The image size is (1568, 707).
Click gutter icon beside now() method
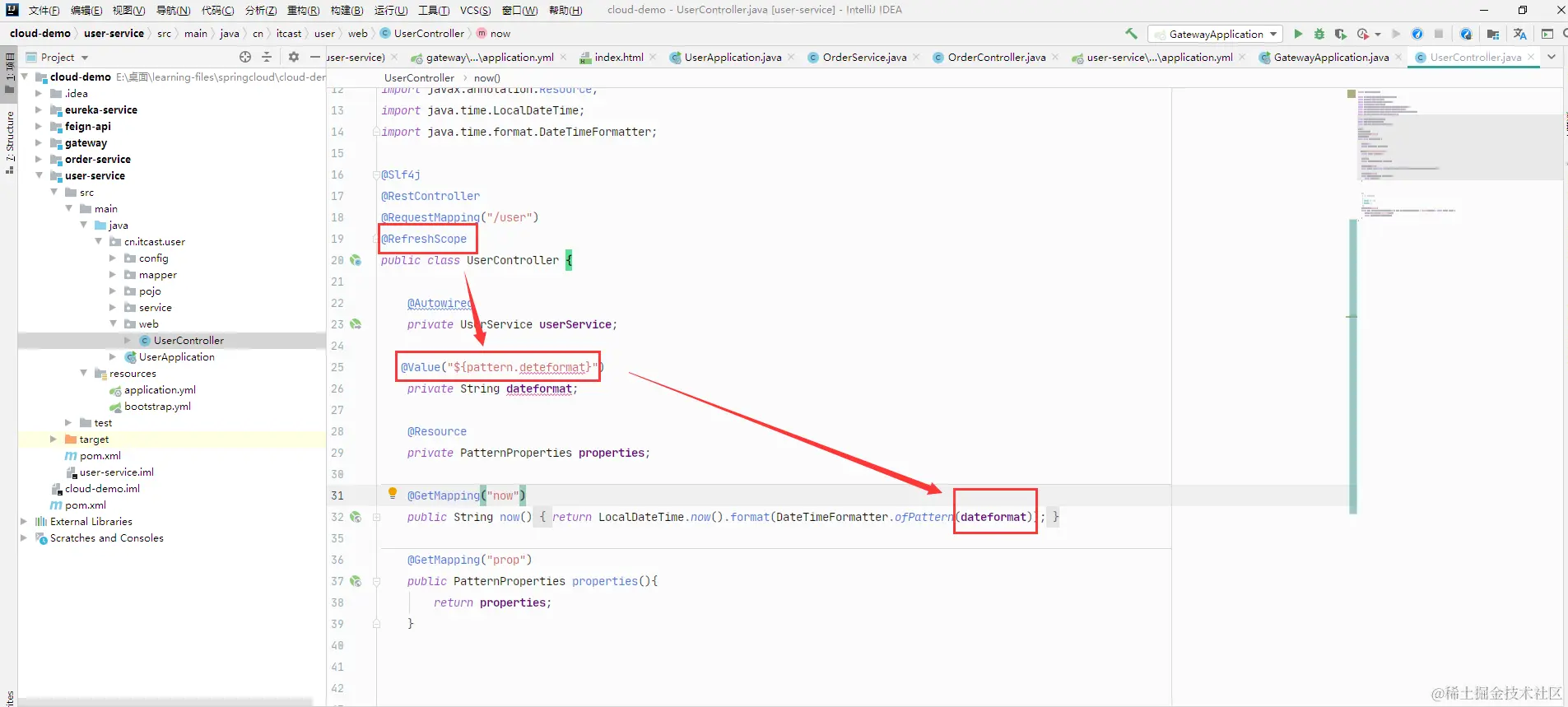point(356,517)
